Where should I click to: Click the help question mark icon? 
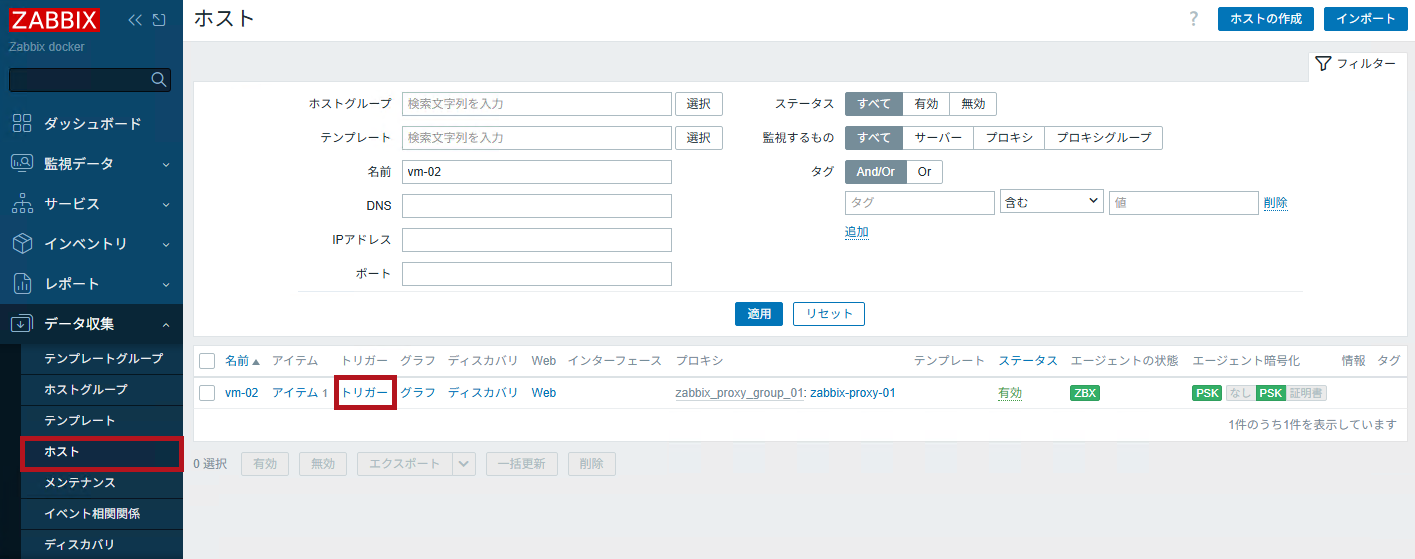1193,19
